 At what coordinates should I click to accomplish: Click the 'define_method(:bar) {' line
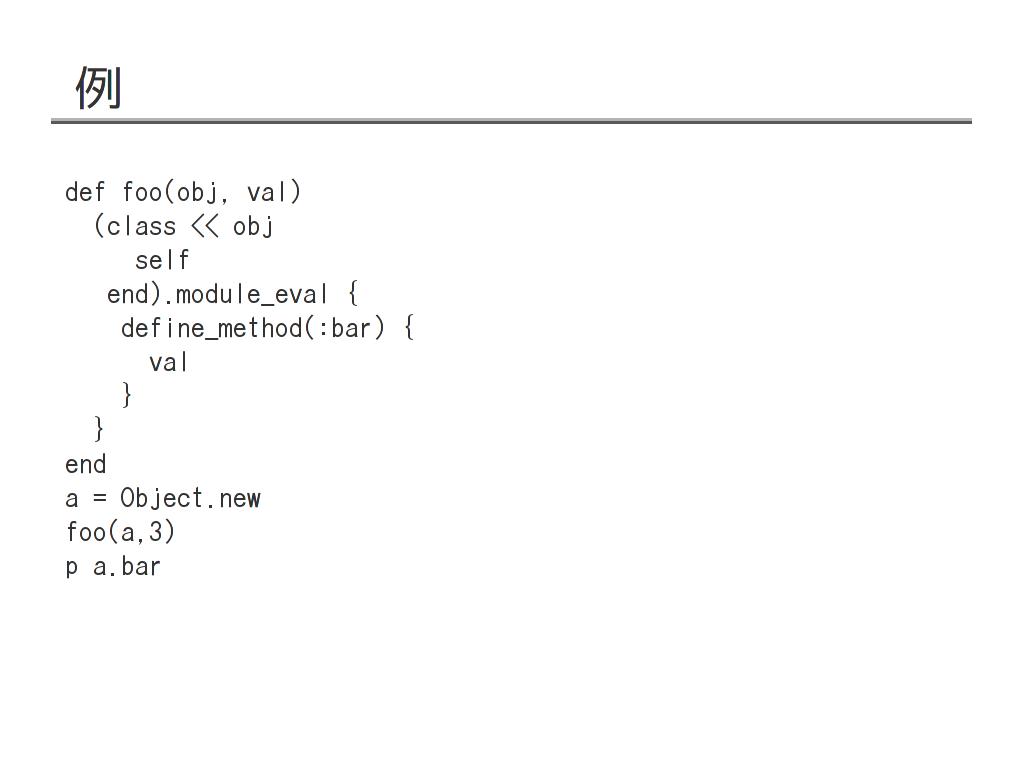coord(267,328)
